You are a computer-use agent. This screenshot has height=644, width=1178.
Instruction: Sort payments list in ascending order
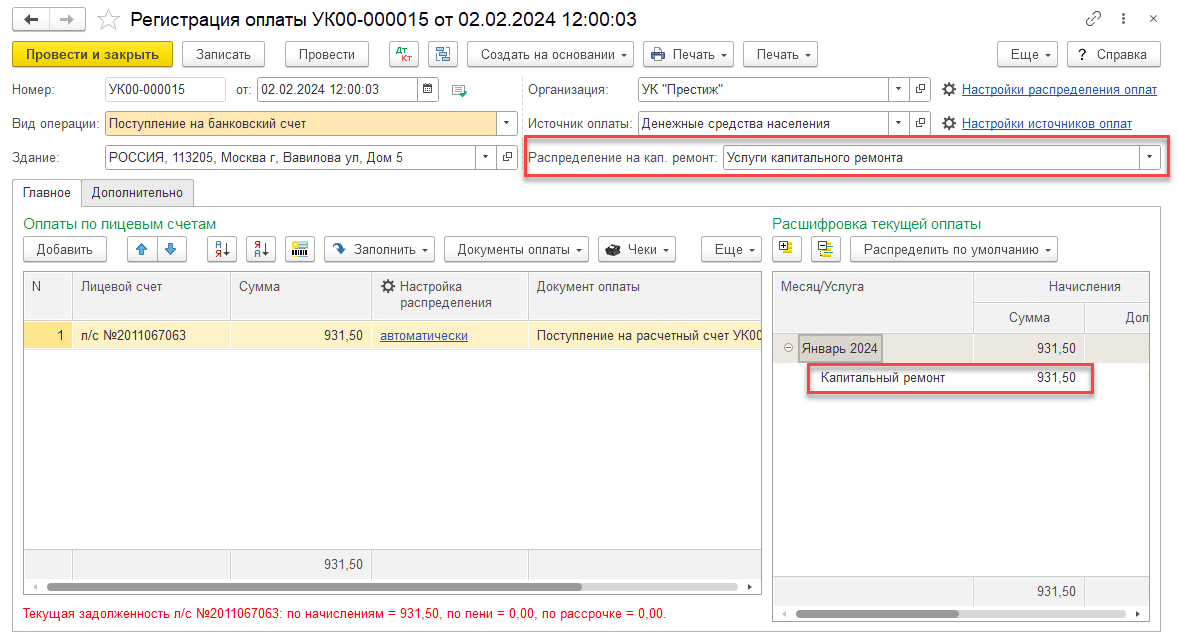[x=221, y=249]
